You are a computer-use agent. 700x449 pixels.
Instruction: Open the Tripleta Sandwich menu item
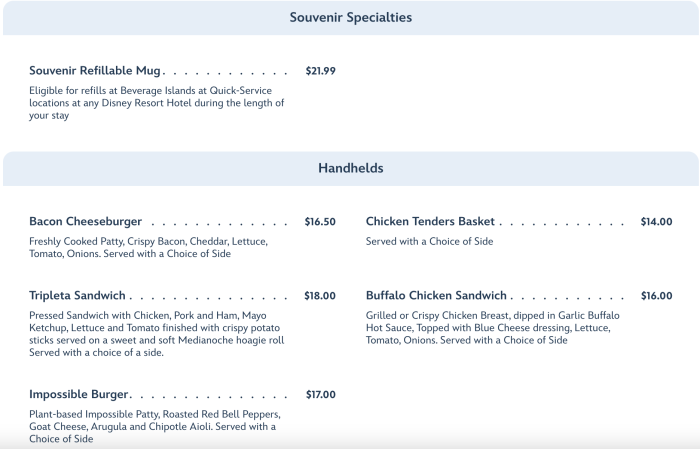point(78,296)
